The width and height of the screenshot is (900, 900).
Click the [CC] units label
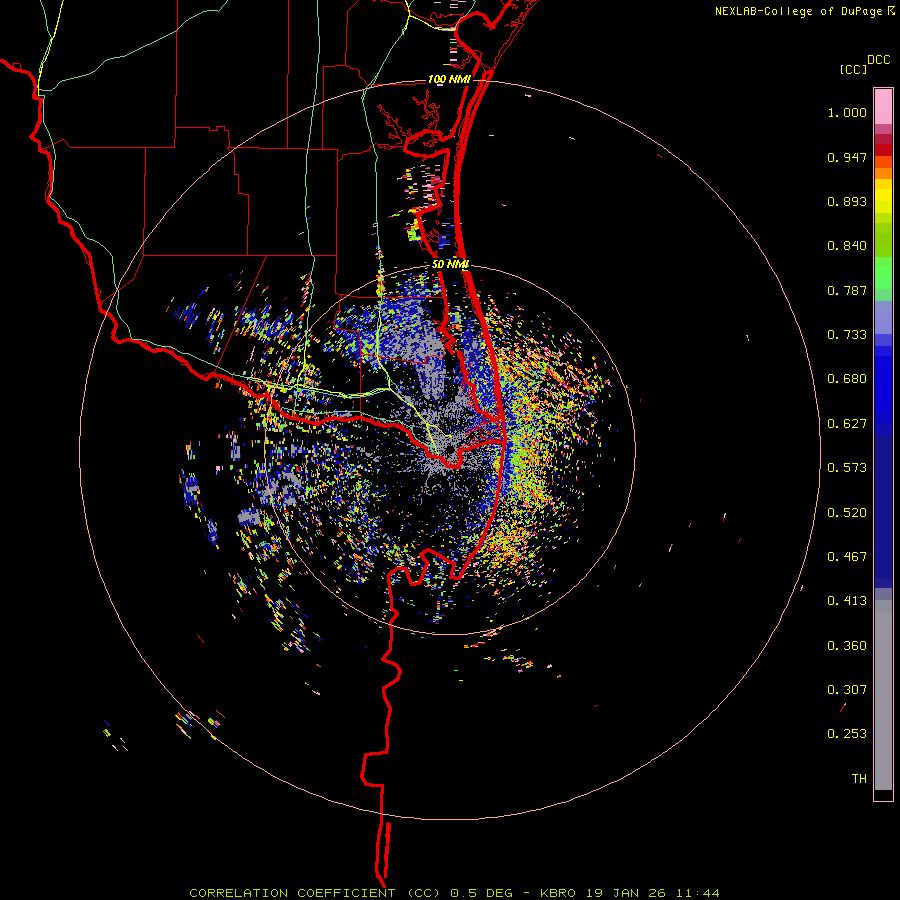coord(853,69)
